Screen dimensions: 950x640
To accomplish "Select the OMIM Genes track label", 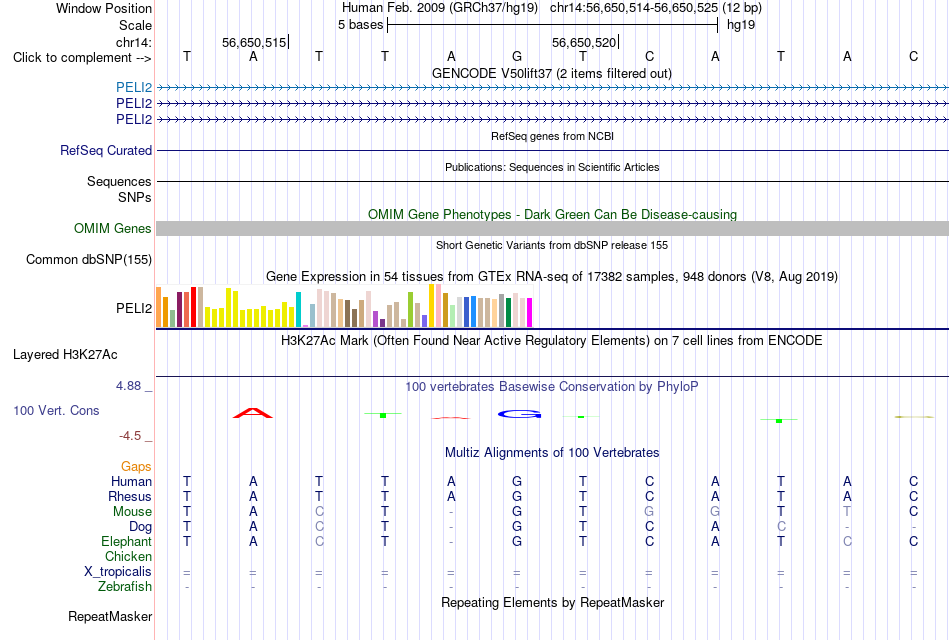I will point(113,228).
